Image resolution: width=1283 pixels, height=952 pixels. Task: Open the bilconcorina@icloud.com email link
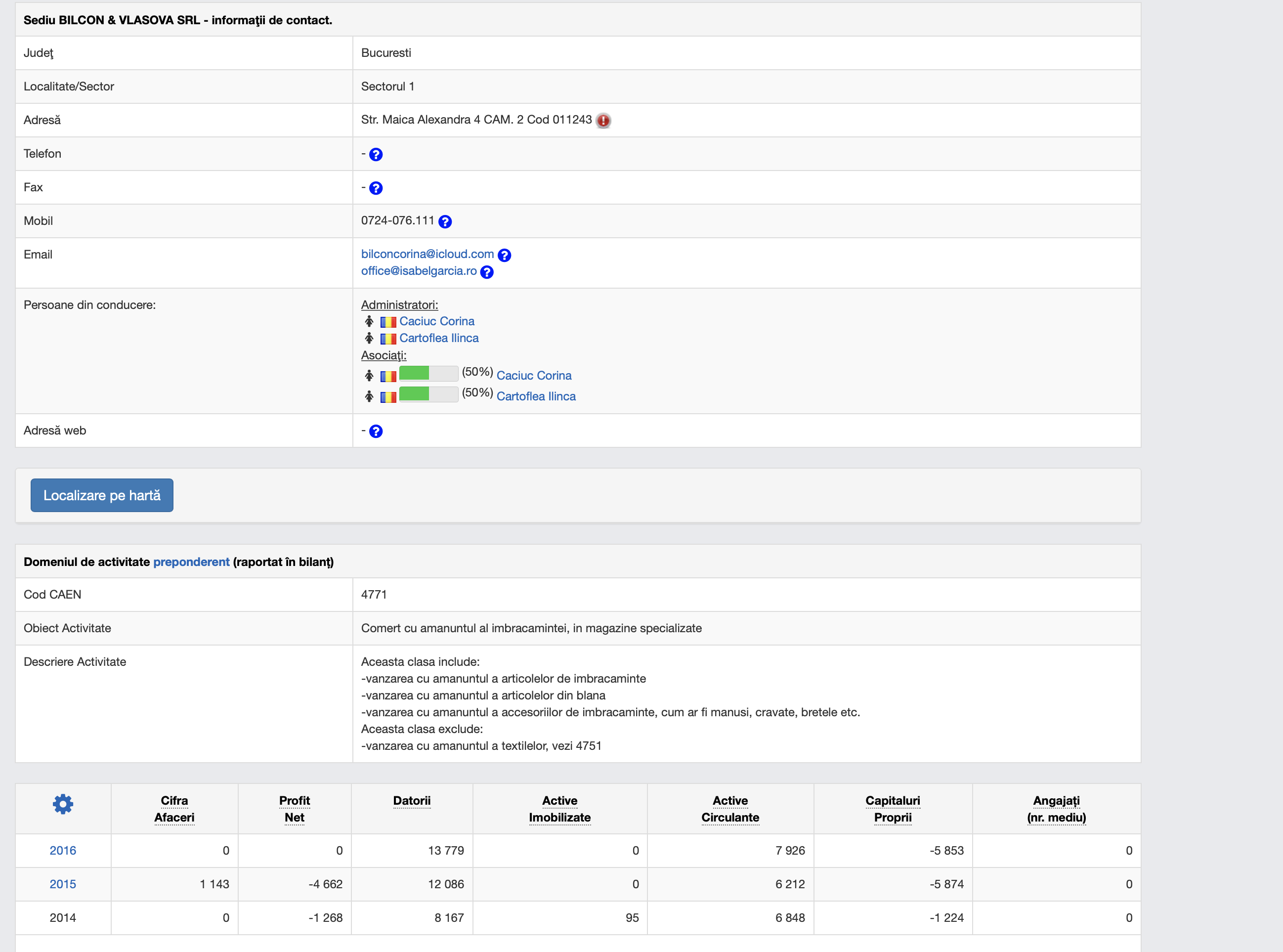tap(427, 254)
